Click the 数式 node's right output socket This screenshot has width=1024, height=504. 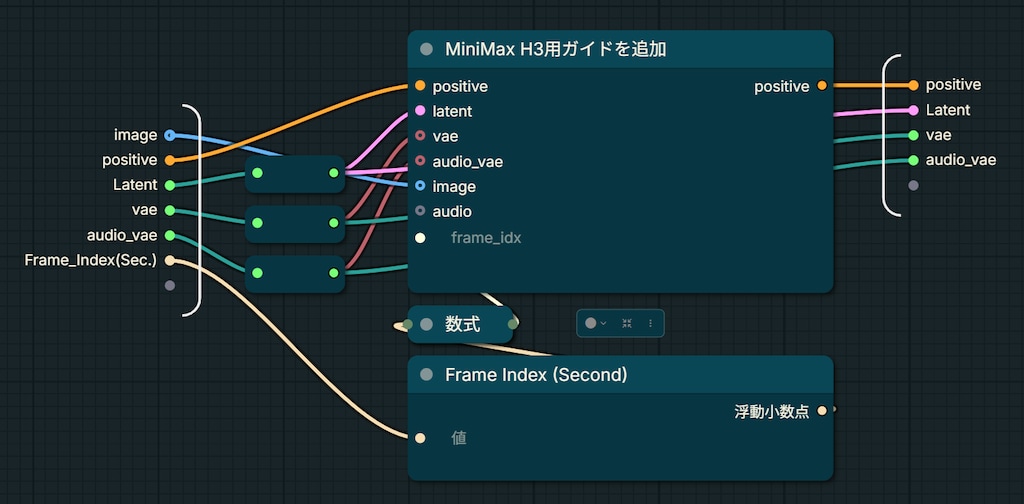tap(513, 323)
